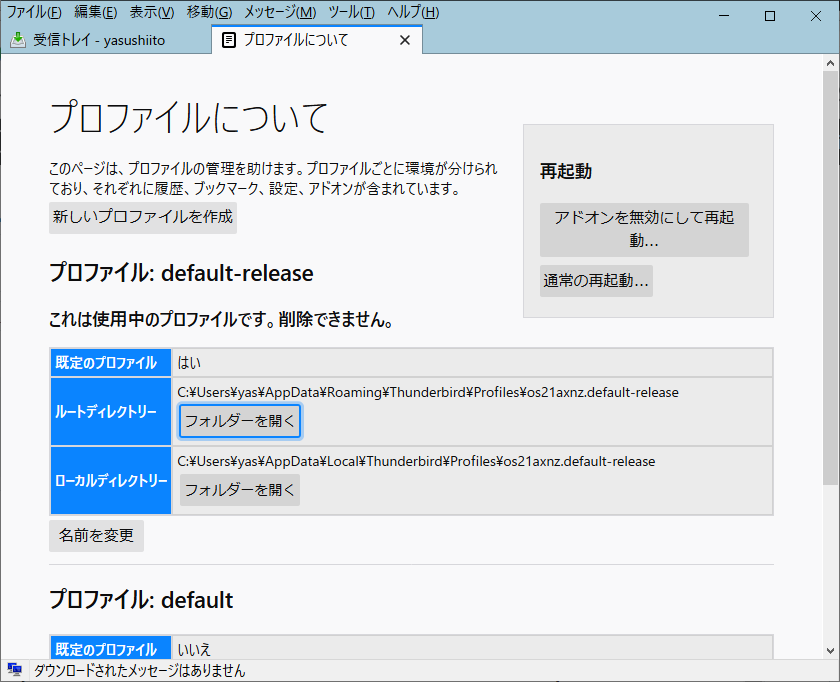
Task: Click 名前を変更 to rename the profile
Action: coord(96,535)
